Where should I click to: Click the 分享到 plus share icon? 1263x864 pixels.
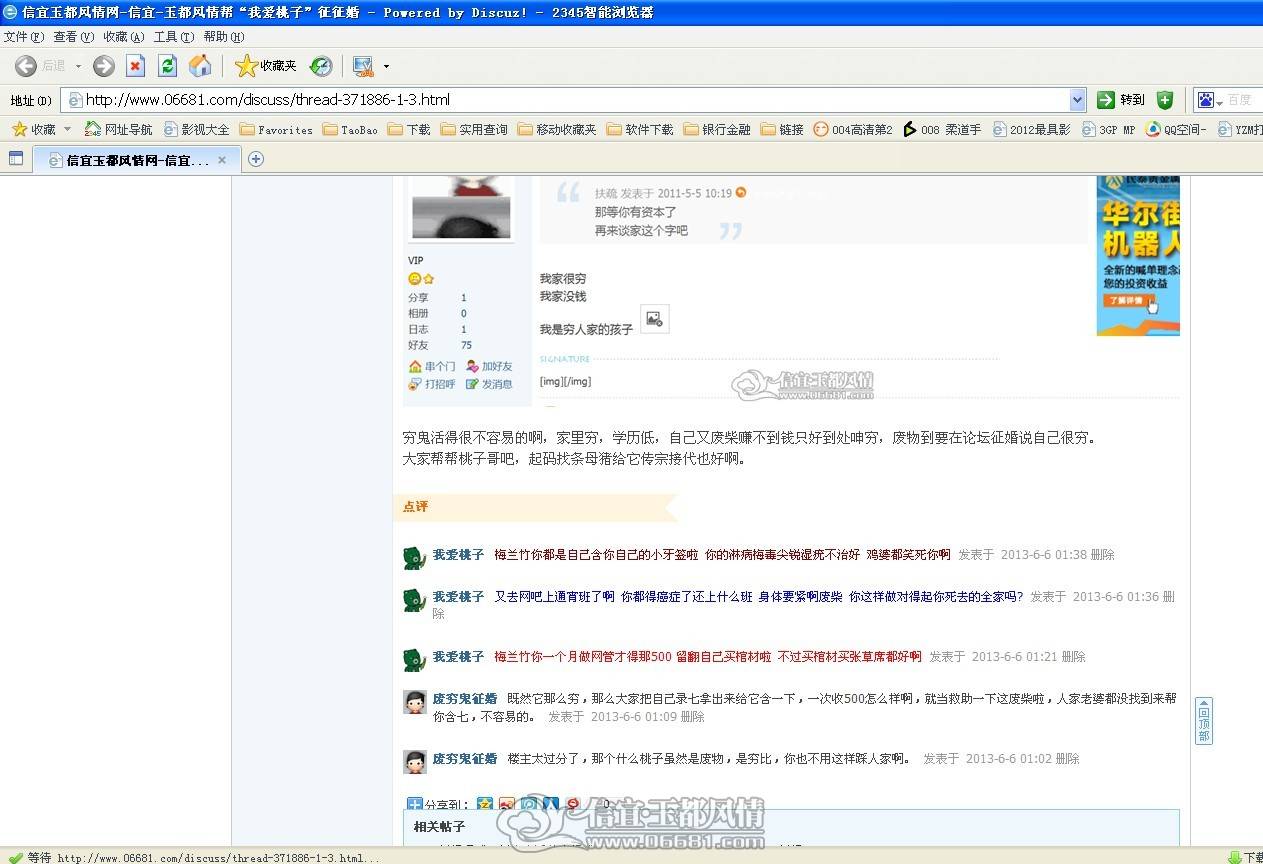coord(415,803)
